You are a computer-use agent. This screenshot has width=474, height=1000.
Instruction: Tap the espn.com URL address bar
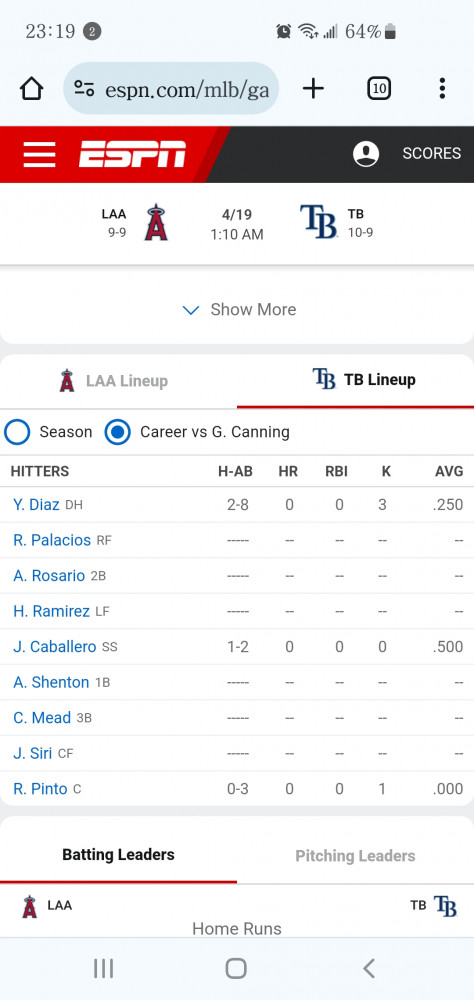[171, 89]
